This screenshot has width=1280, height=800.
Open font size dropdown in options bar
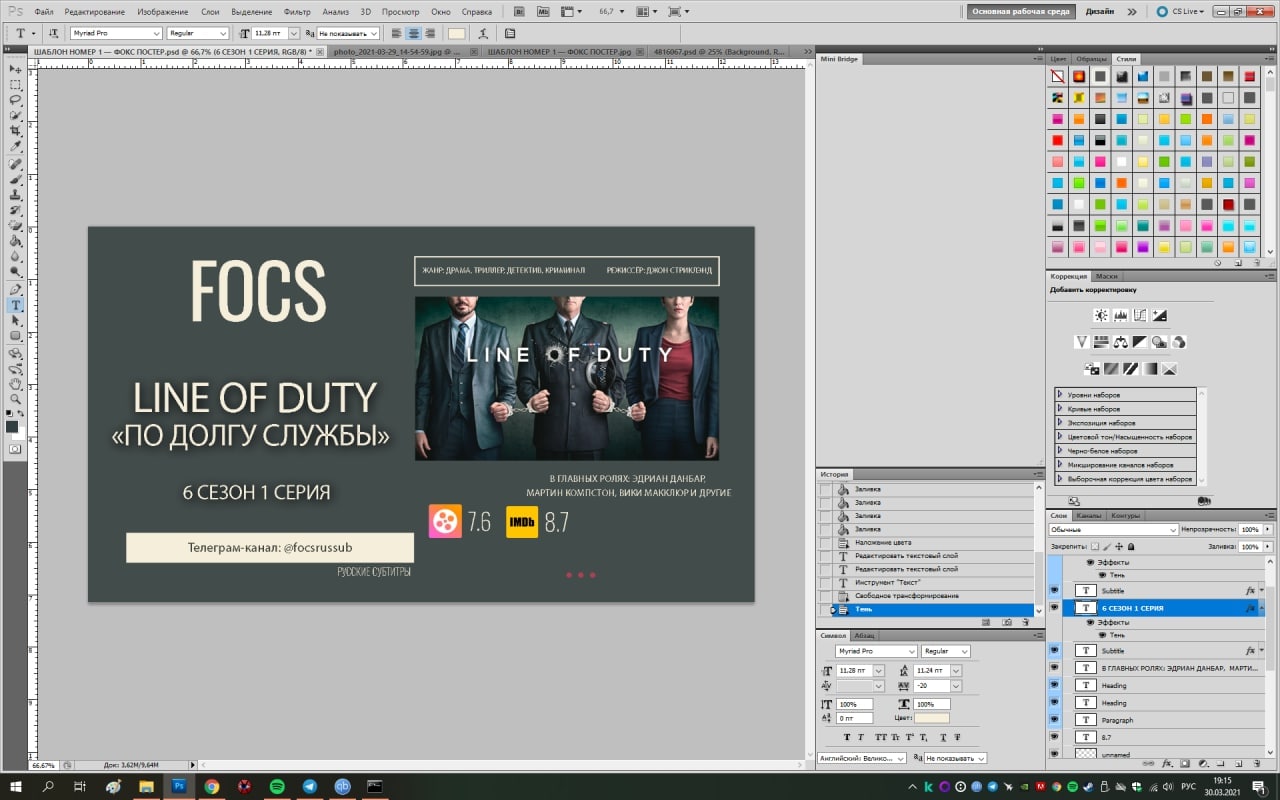(293, 33)
